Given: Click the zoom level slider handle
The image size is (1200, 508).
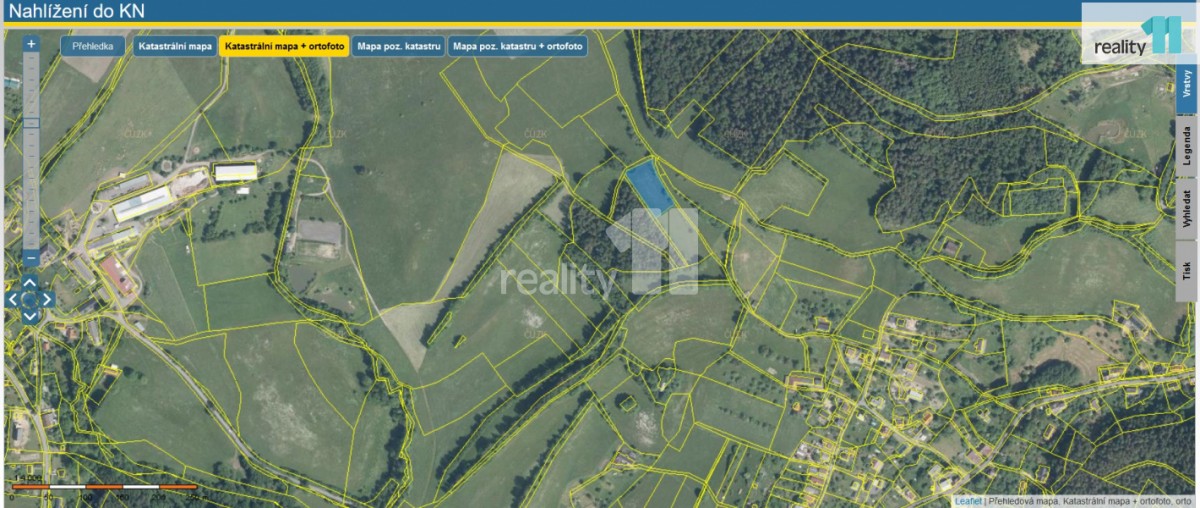Looking at the screenshot, I should (31, 123).
